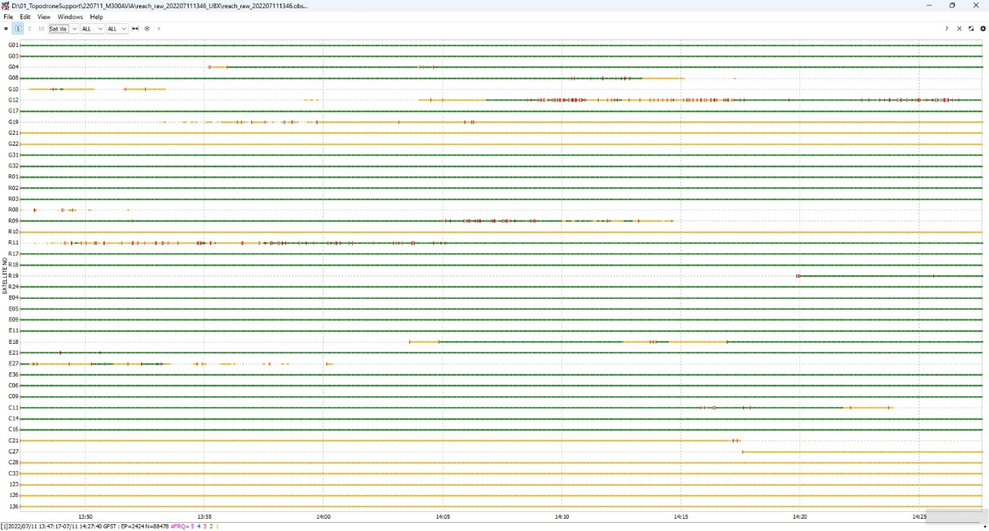The width and height of the screenshot is (989, 531).
Task: Click the R19 track start marker near 14:20
Action: pyautogui.click(x=798, y=276)
